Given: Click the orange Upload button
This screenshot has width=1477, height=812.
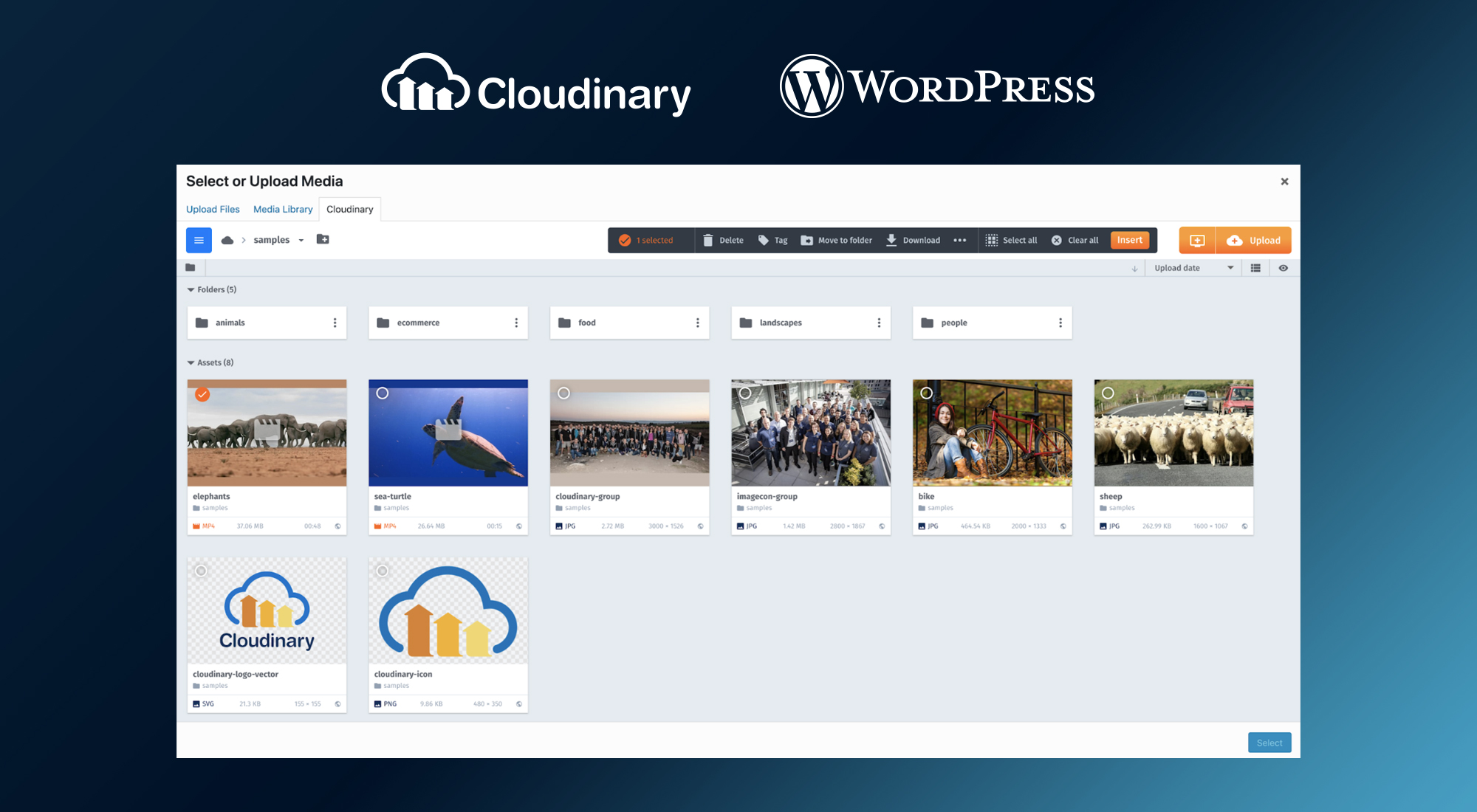Looking at the screenshot, I should [1253, 240].
